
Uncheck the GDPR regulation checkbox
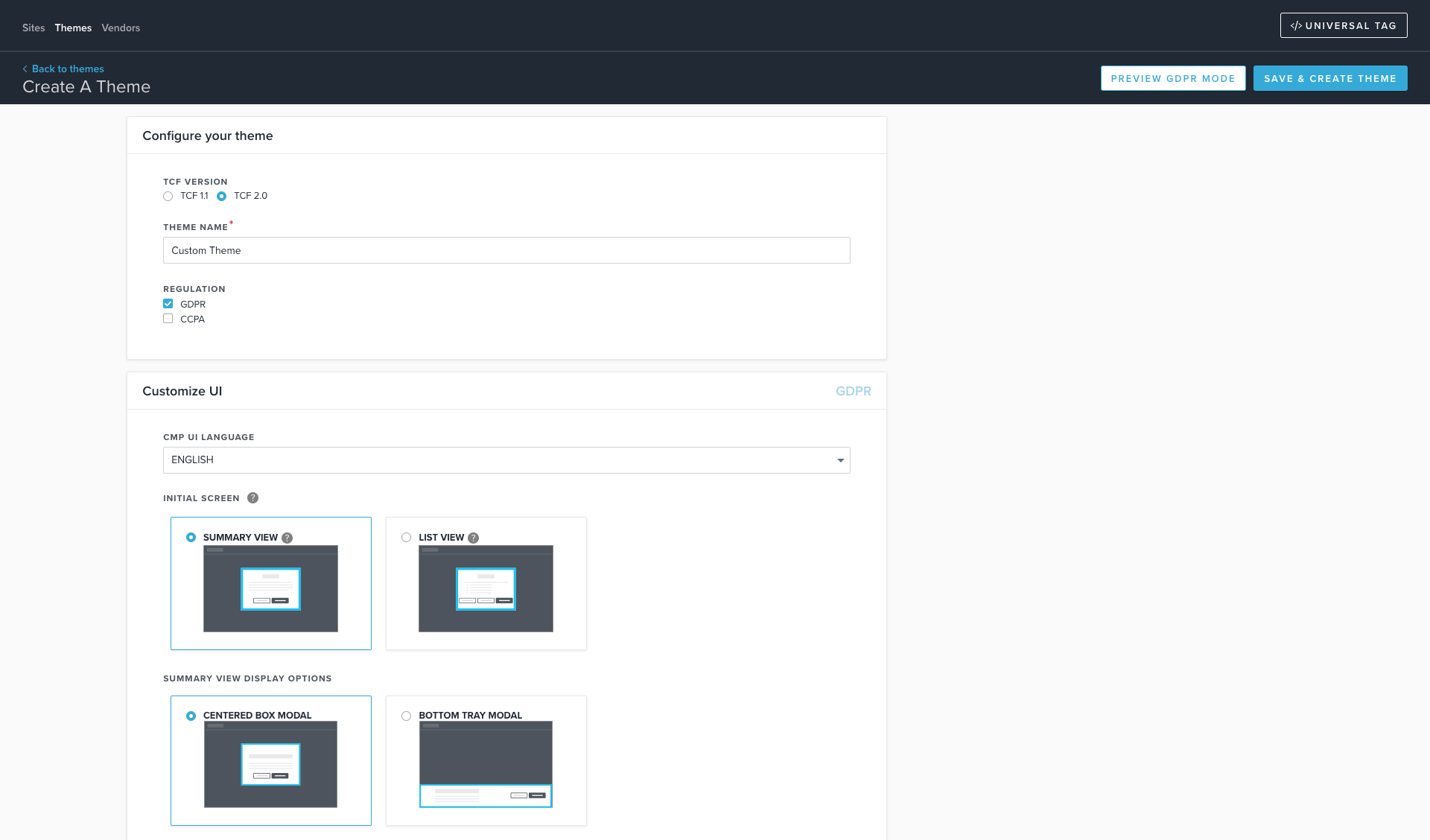[168, 304]
